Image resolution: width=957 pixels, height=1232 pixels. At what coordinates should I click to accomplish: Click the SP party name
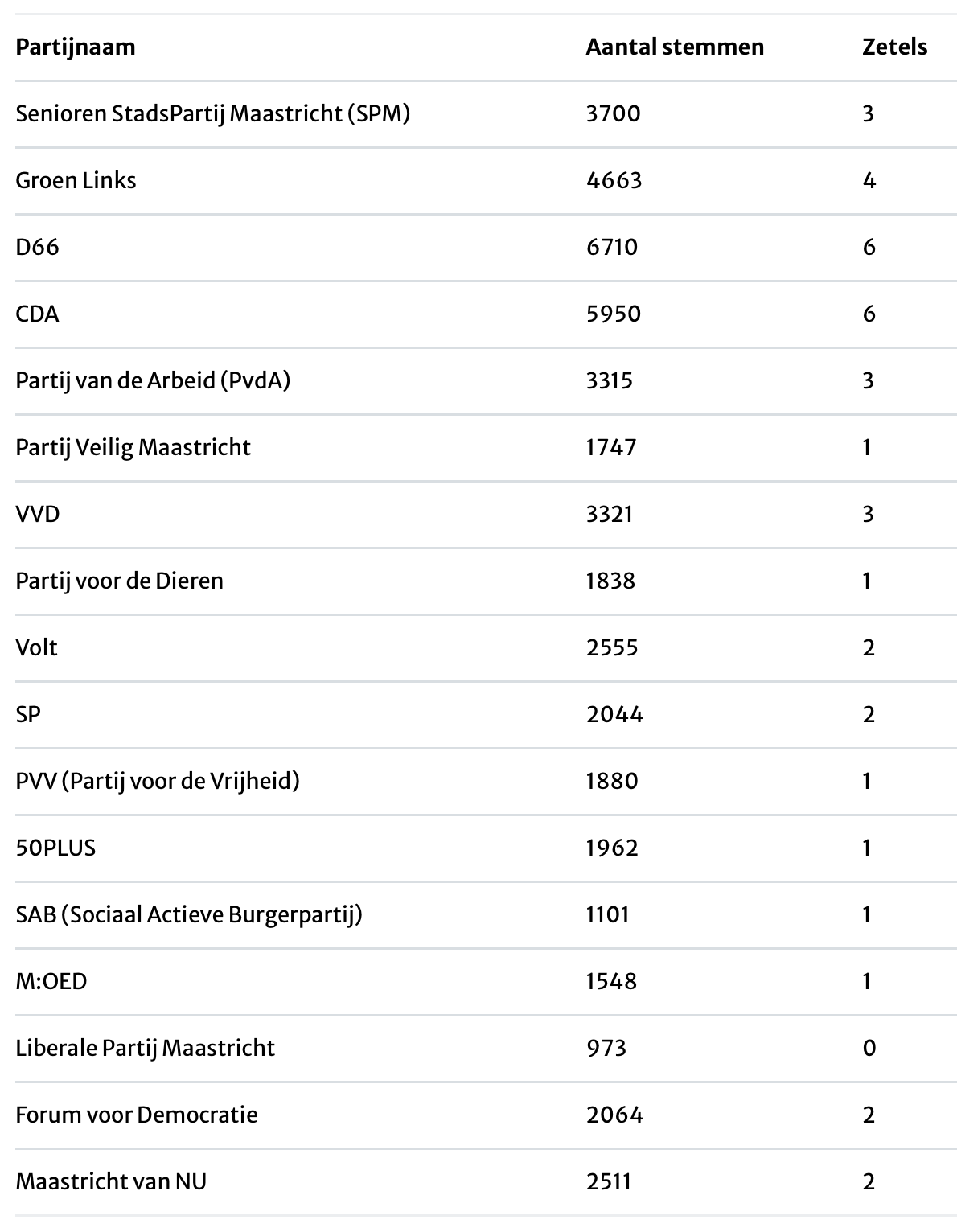pyautogui.click(x=28, y=714)
